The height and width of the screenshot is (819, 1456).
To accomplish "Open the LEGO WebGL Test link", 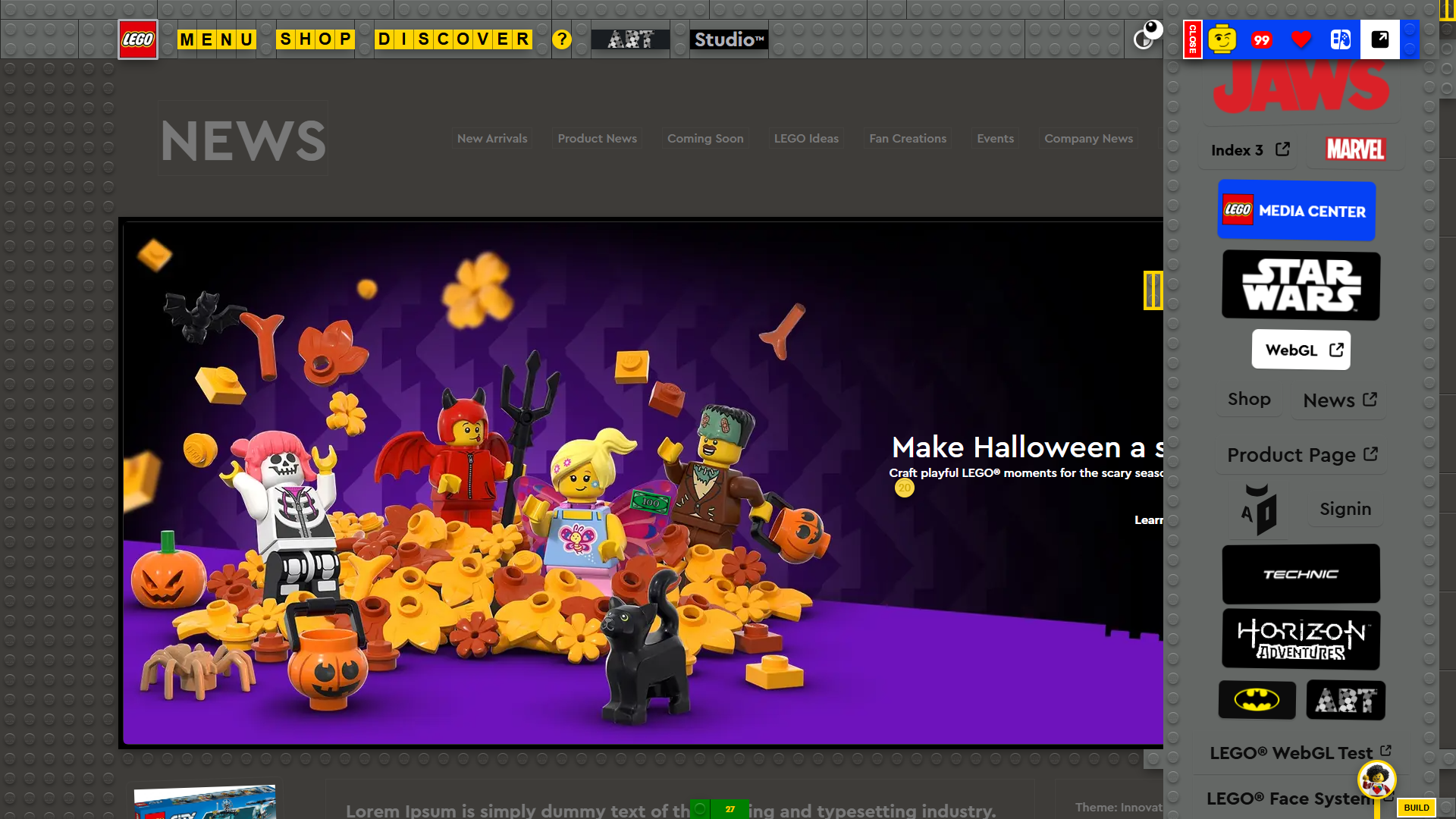I will tap(1300, 753).
